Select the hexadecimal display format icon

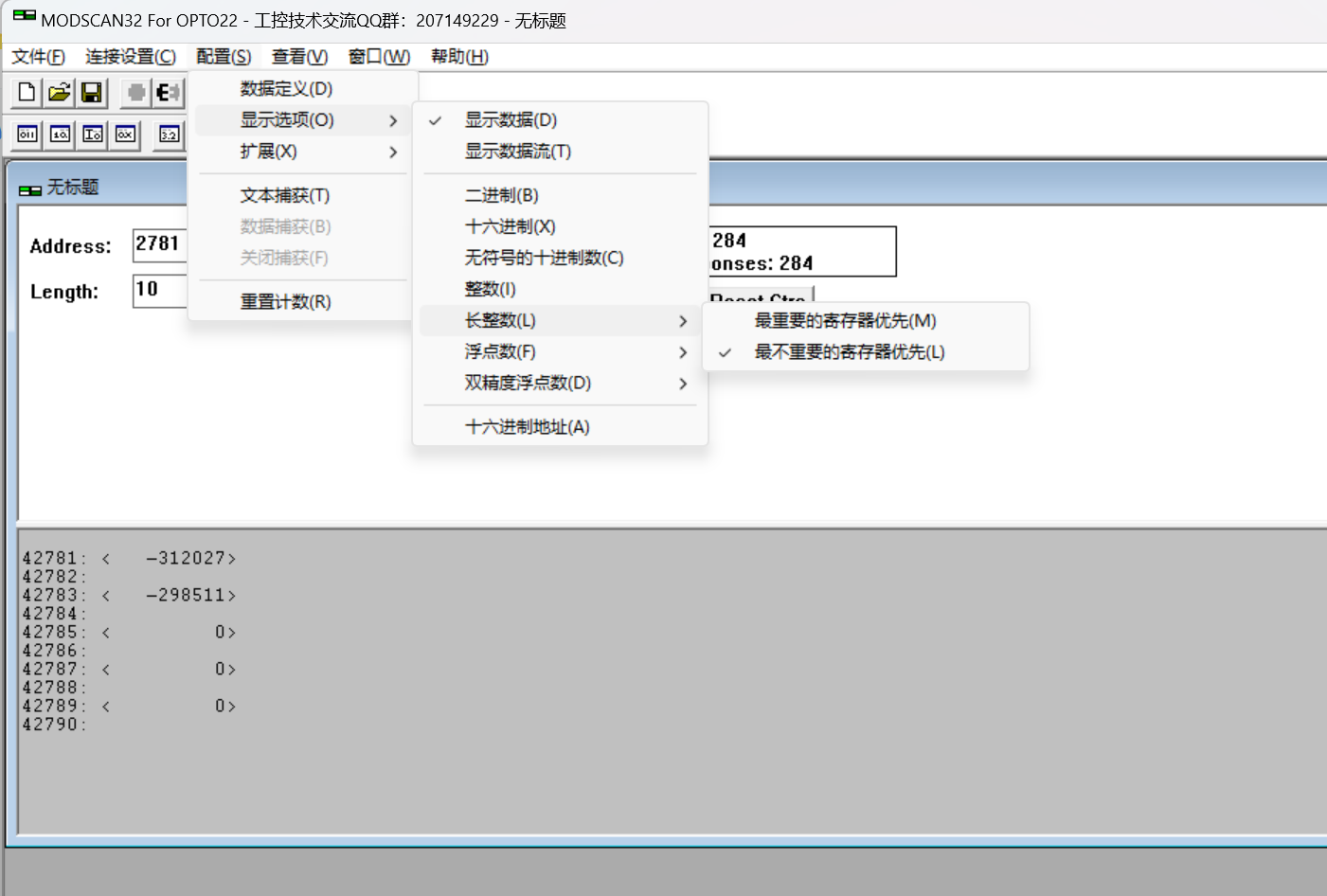tap(125, 134)
